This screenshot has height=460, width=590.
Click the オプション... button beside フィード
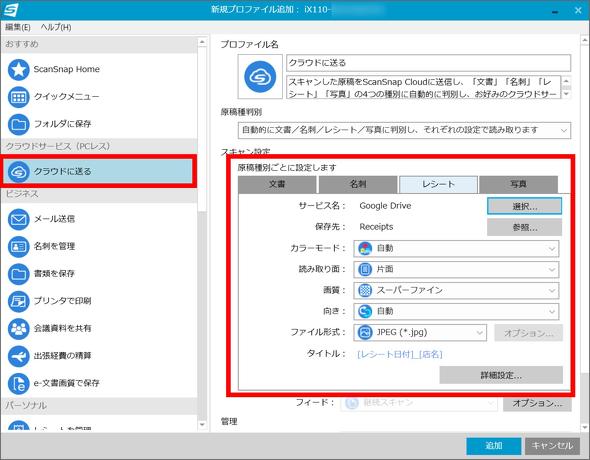(537, 403)
